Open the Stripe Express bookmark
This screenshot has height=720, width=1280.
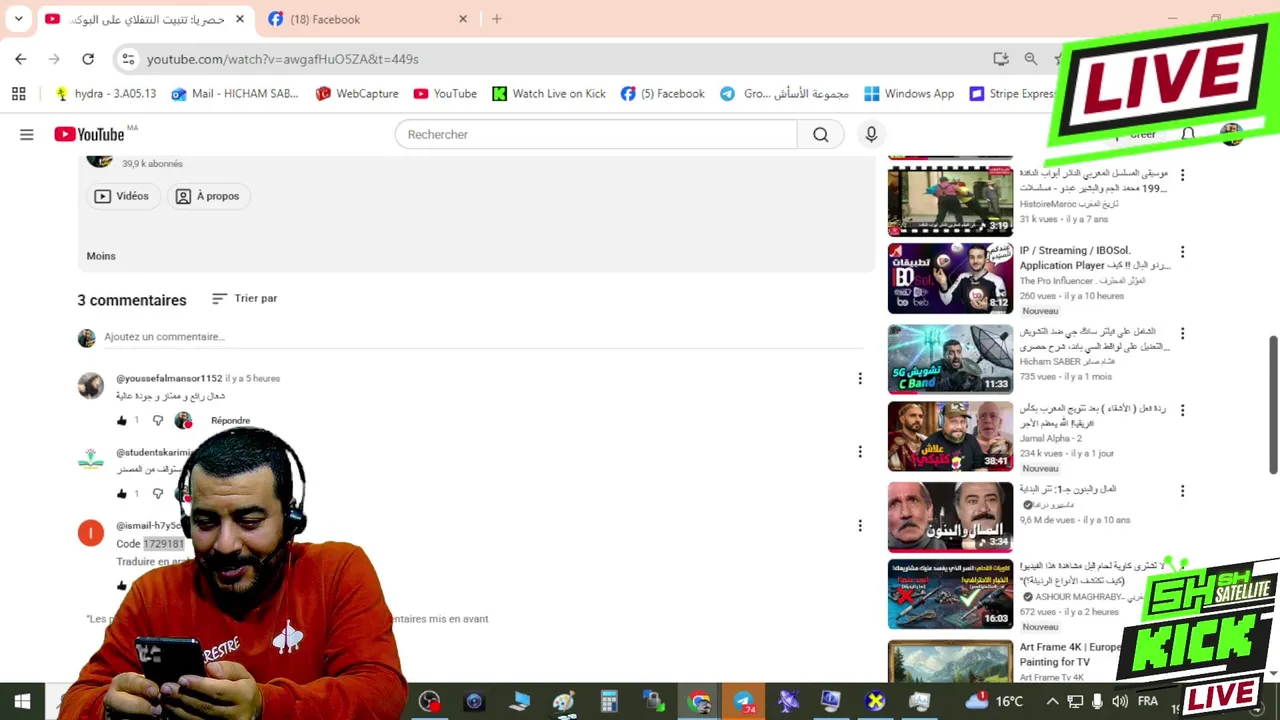1013,93
